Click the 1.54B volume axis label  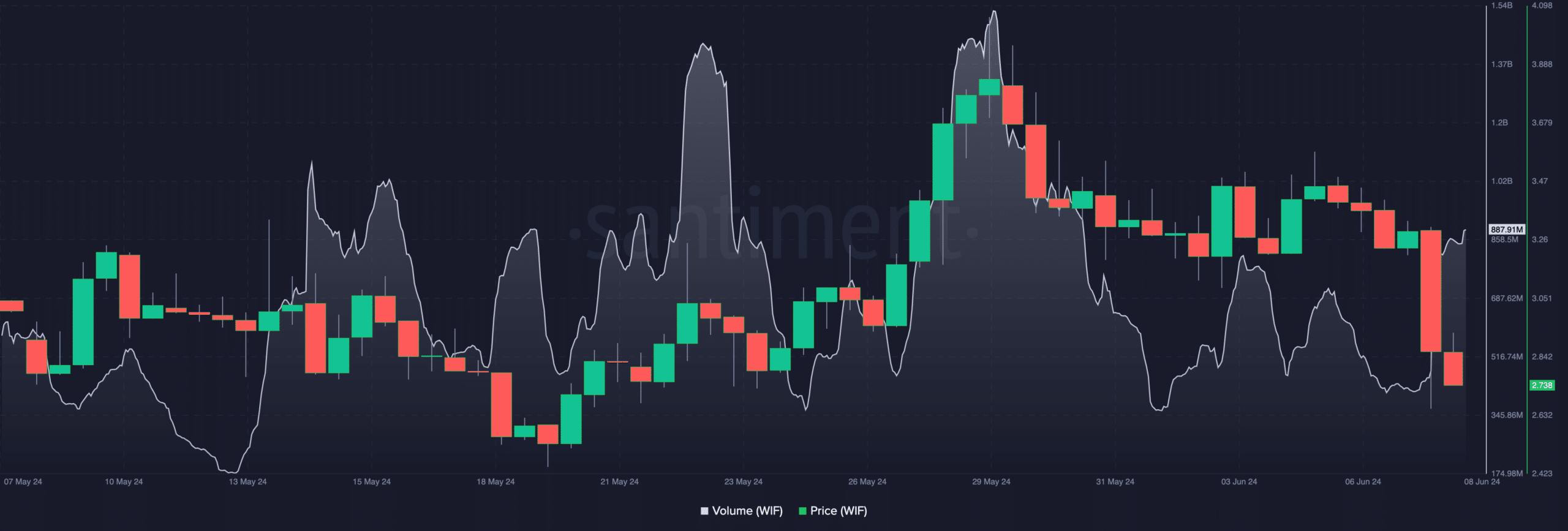(x=1502, y=6)
